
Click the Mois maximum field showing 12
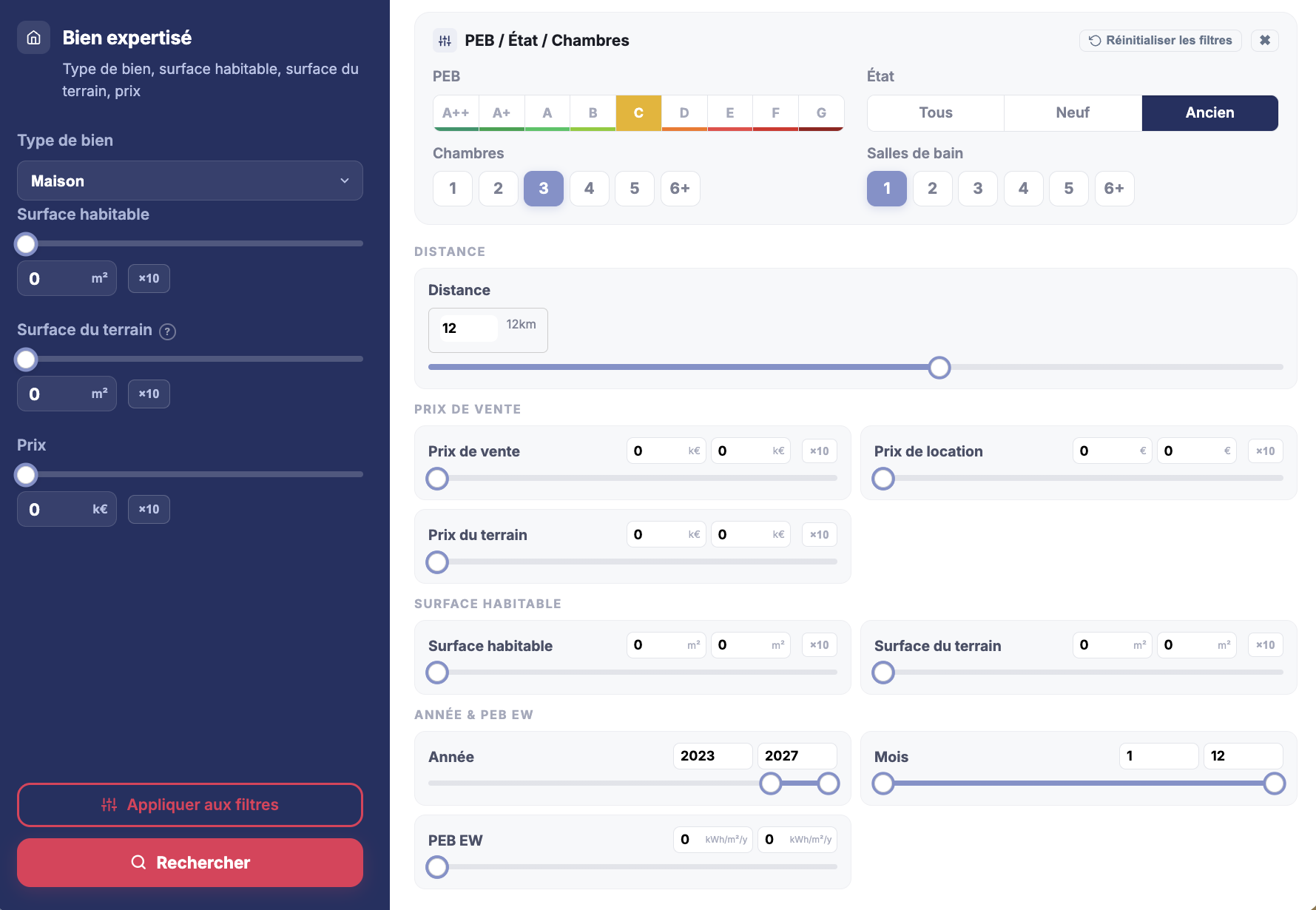[1243, 755]
